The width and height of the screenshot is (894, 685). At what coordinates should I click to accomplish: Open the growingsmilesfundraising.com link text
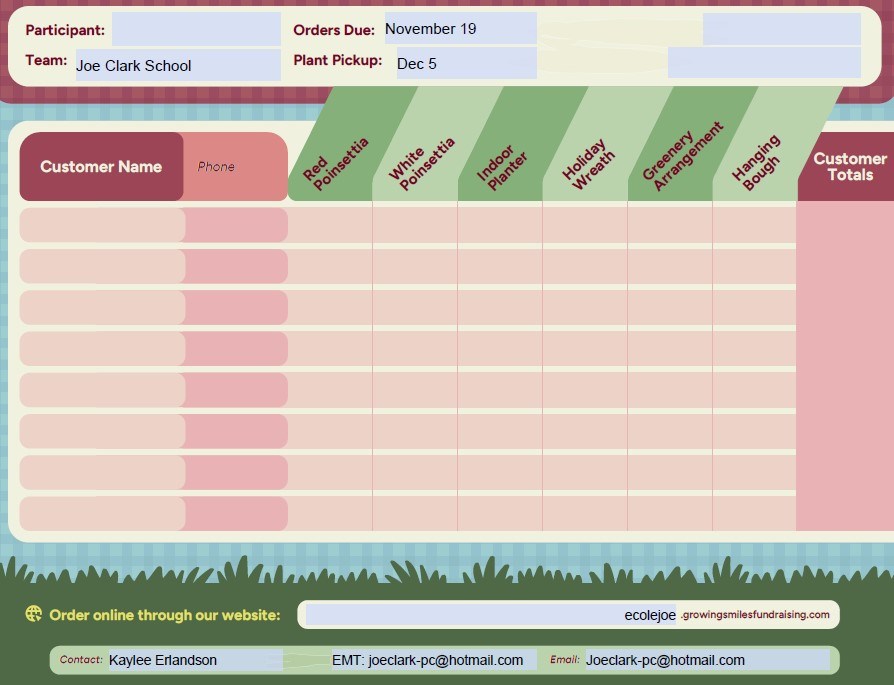tap(755, 615)
